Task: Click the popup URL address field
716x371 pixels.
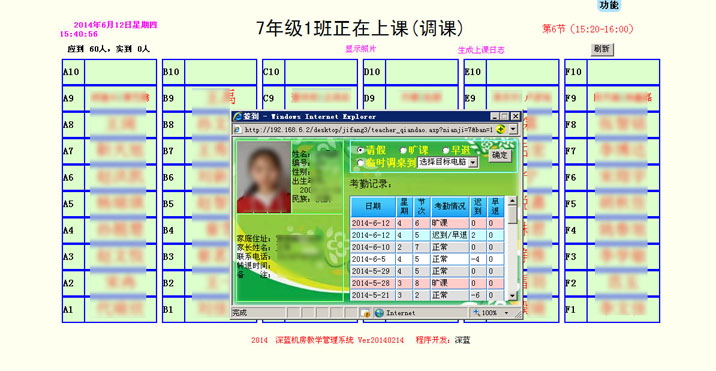Action: tap(368, 130)
